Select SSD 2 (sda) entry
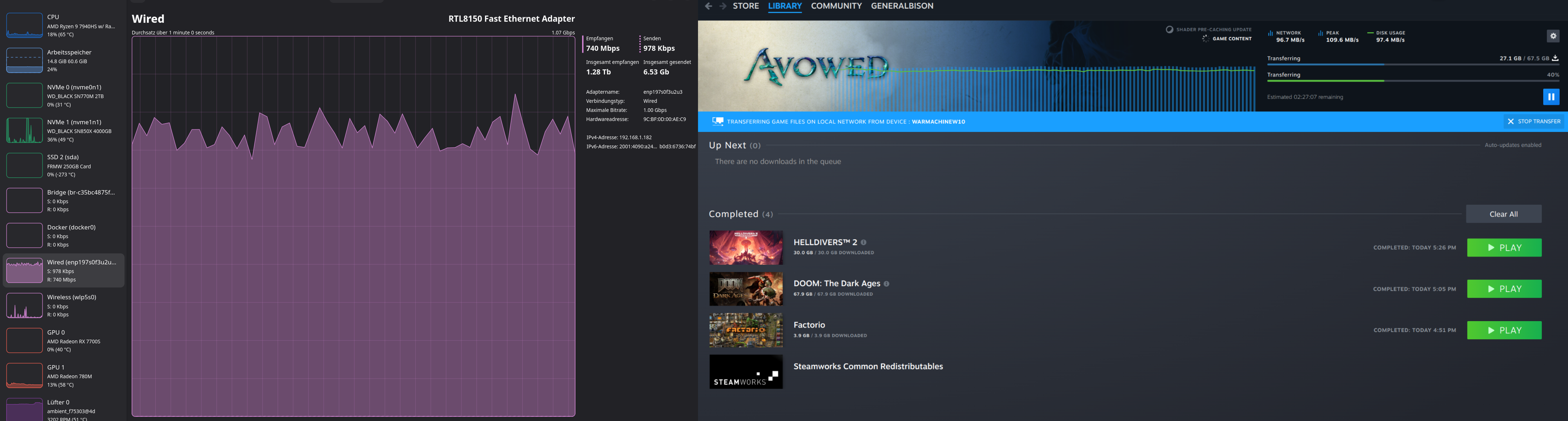This screenshot has width=1568, height=421. [x=64, y=166]
